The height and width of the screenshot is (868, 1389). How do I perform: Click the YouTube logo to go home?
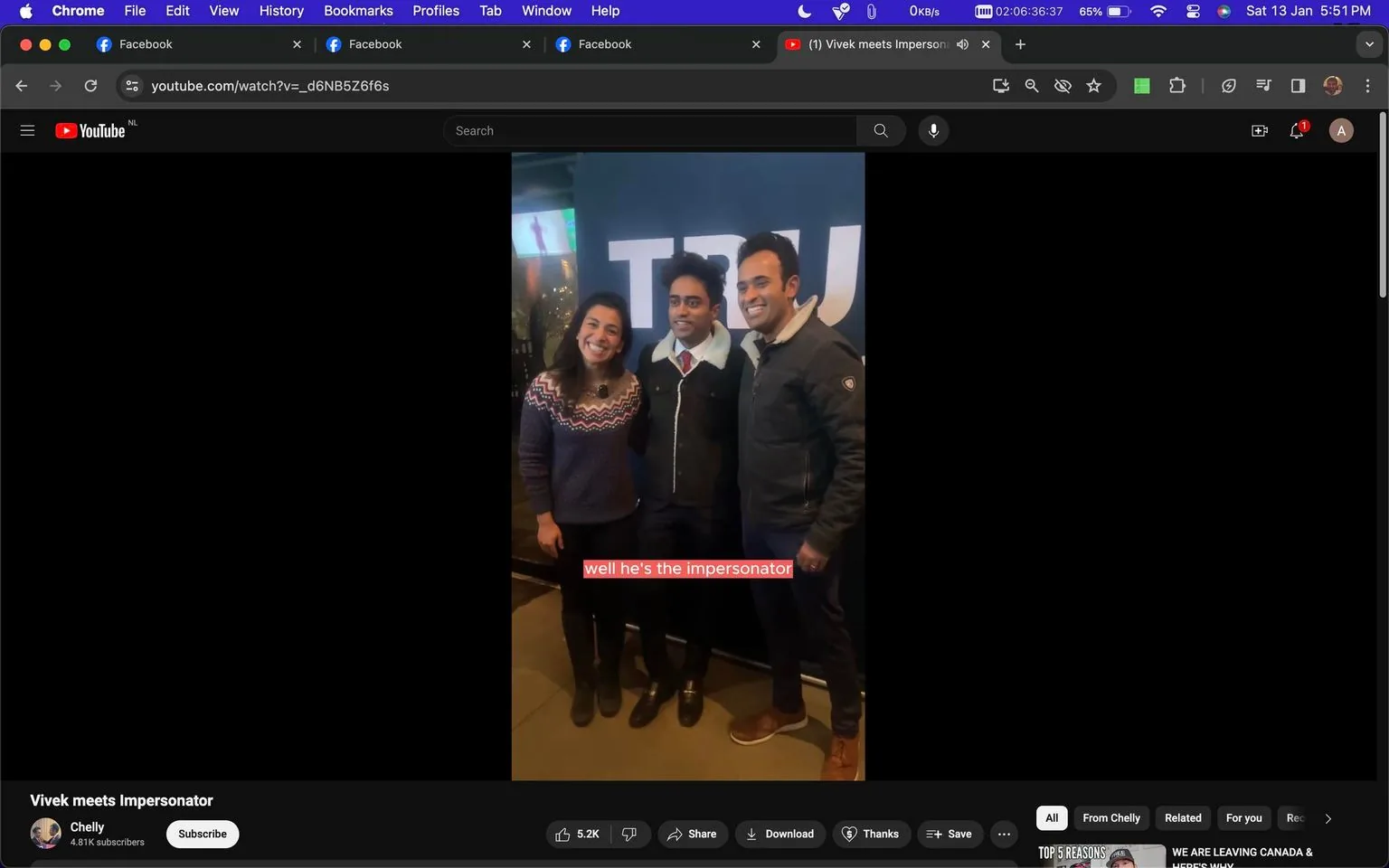[x=90, y=129]
